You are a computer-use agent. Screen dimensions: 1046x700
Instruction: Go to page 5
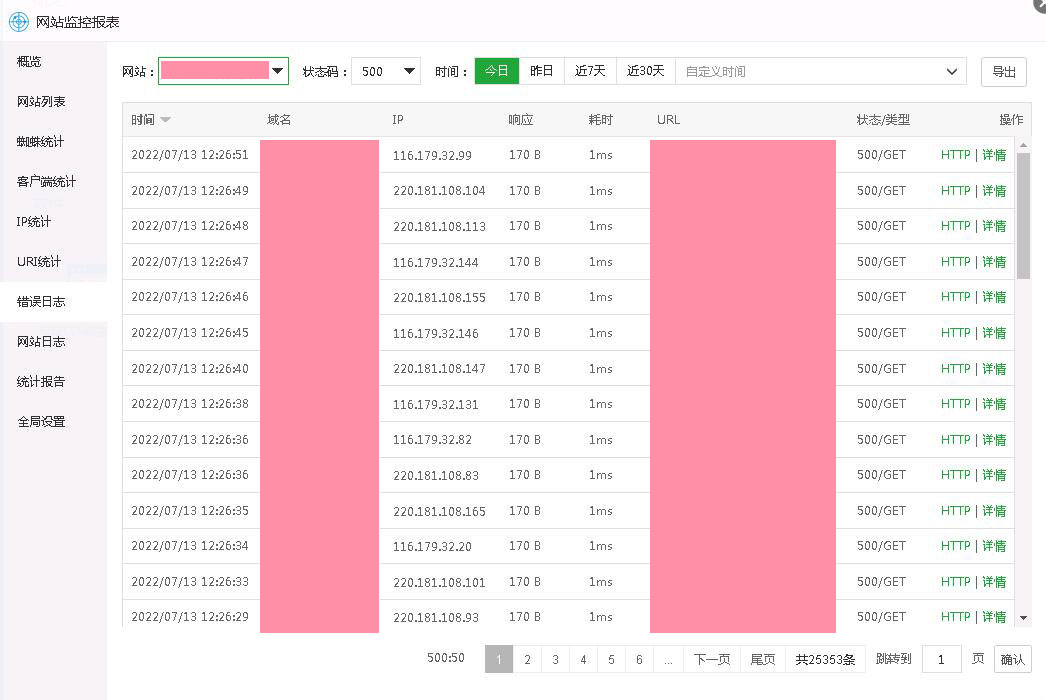point(611,659)
